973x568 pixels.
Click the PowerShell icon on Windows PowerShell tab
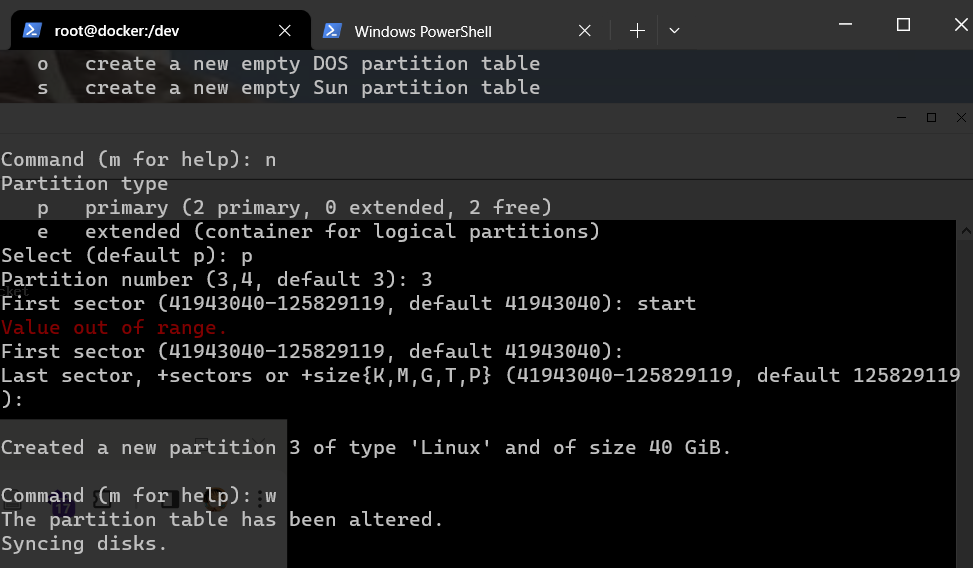[x=333, y=31]
